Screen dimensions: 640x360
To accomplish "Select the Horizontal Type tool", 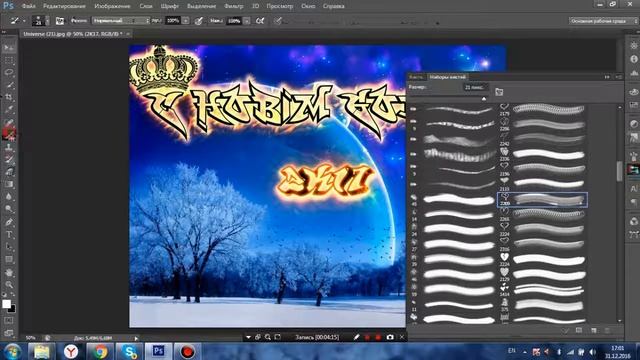I will 9,235.
